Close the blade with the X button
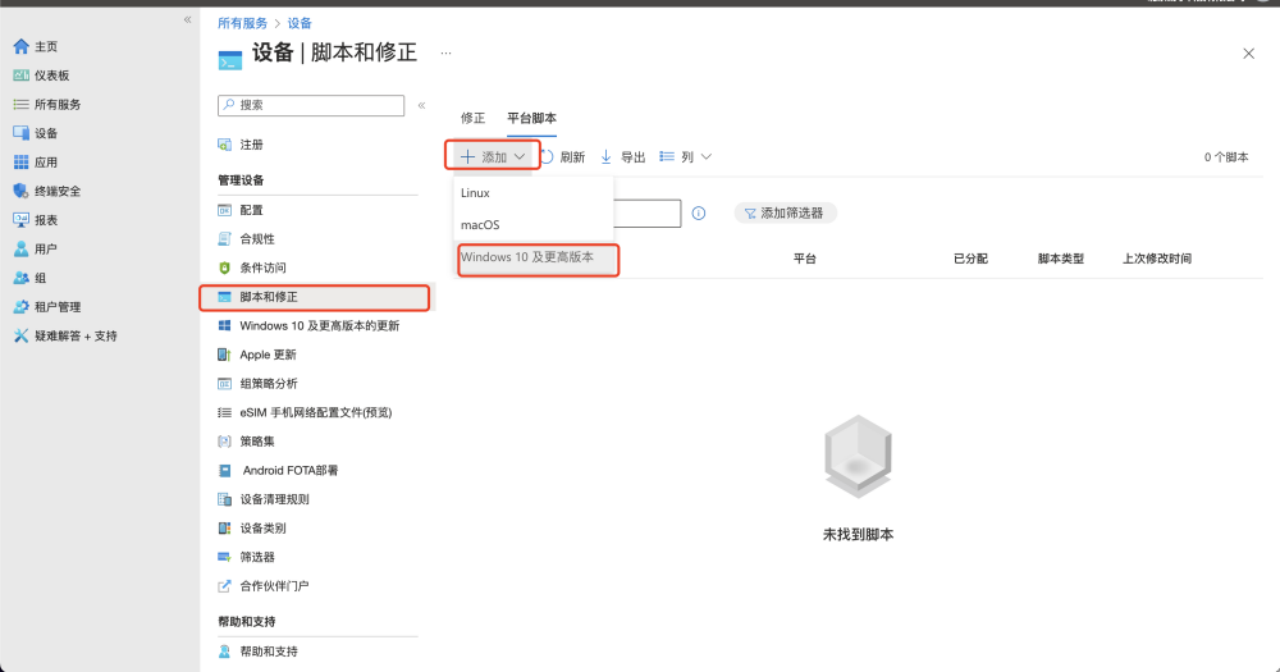 1248,54
